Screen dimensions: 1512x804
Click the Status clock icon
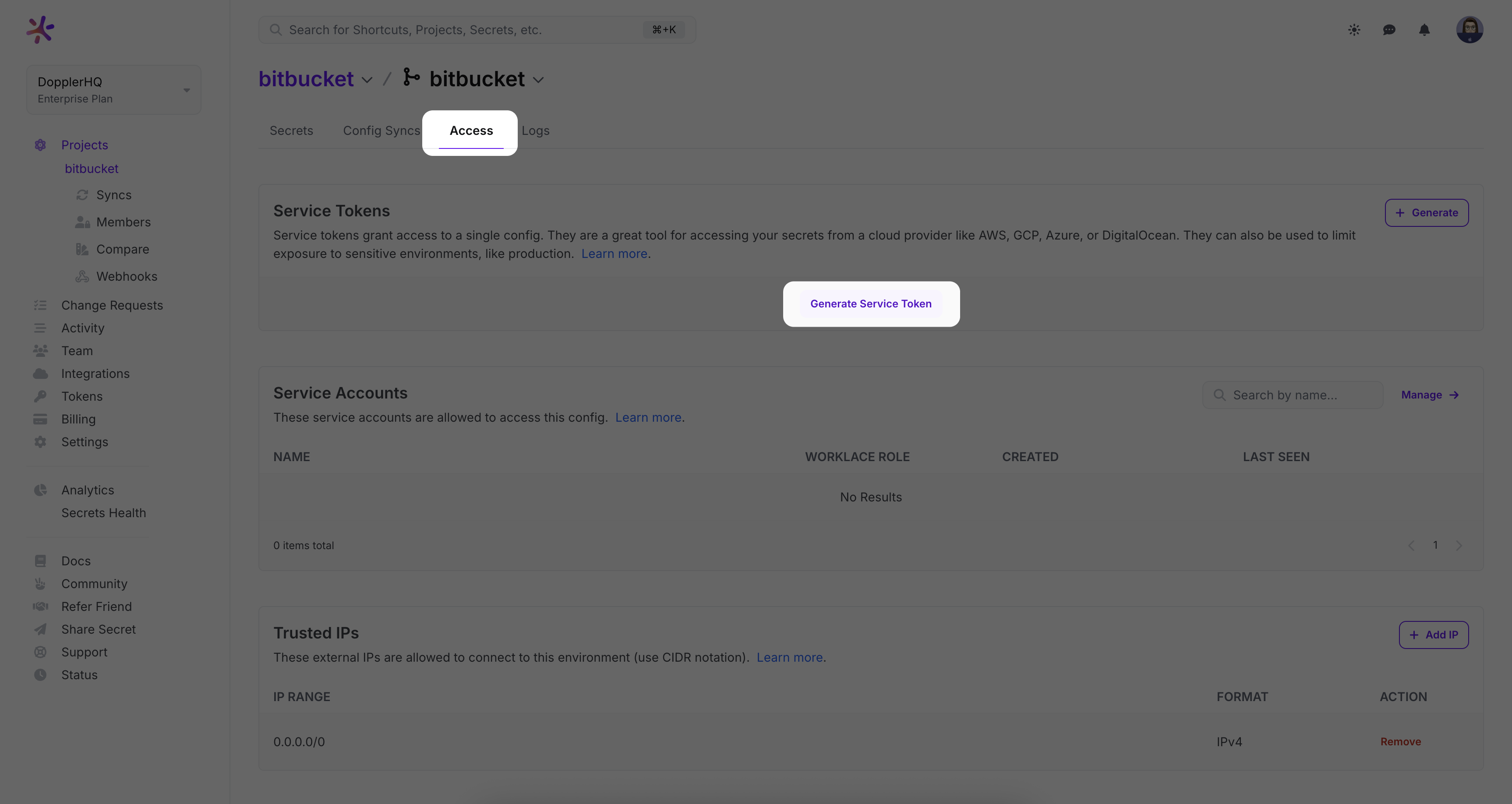pos(40,675)
